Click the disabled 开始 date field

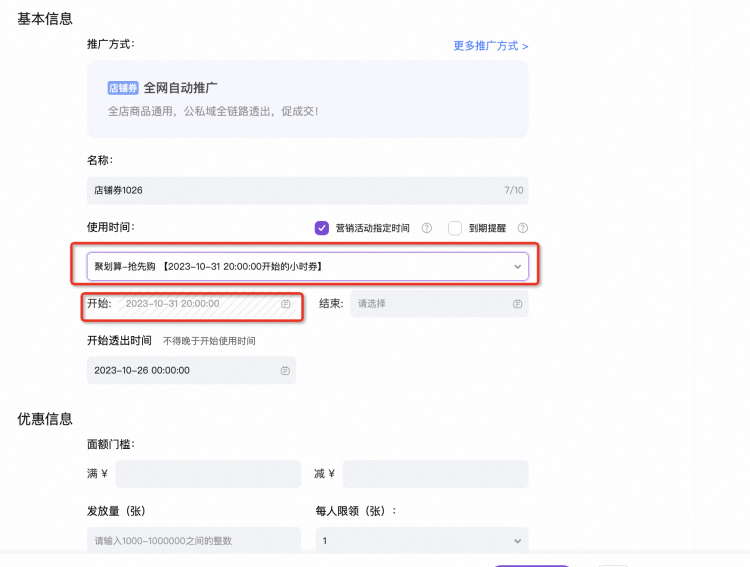point(206,304)
